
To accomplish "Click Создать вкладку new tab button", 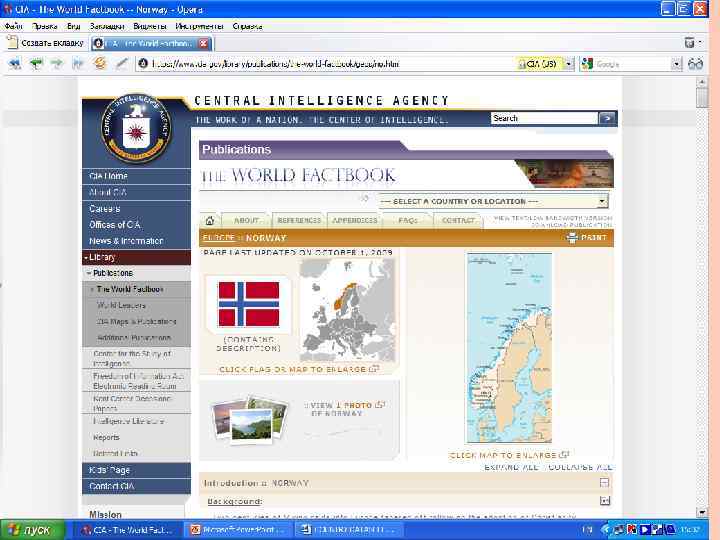I will pyautogui.click(x=46, y=43).
